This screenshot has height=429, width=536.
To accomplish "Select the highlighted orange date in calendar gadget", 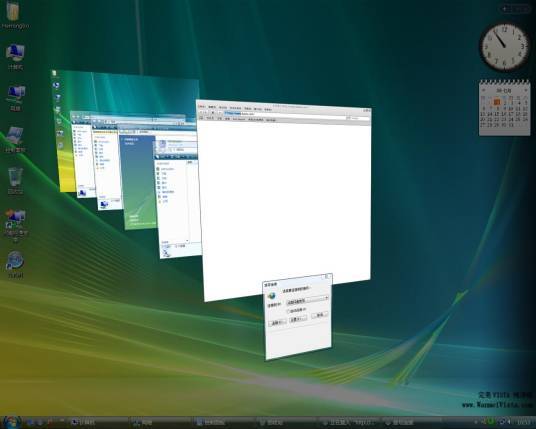I will [x=497, y=102].
